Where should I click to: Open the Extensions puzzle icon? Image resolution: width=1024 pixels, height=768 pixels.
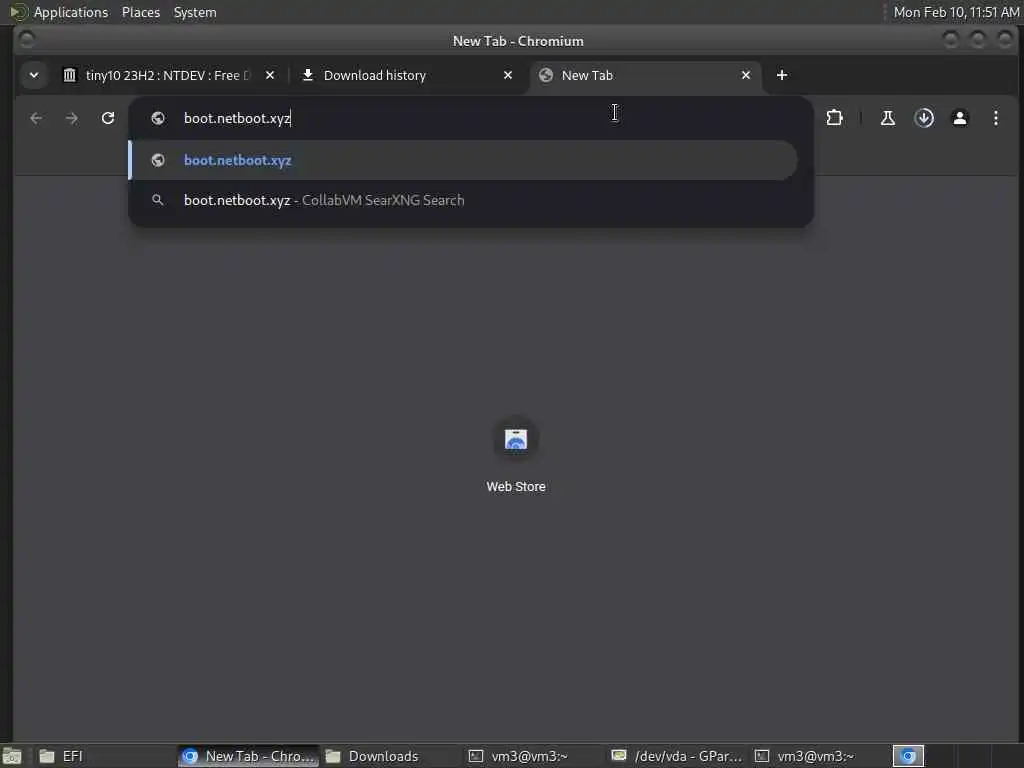(834, 118)
